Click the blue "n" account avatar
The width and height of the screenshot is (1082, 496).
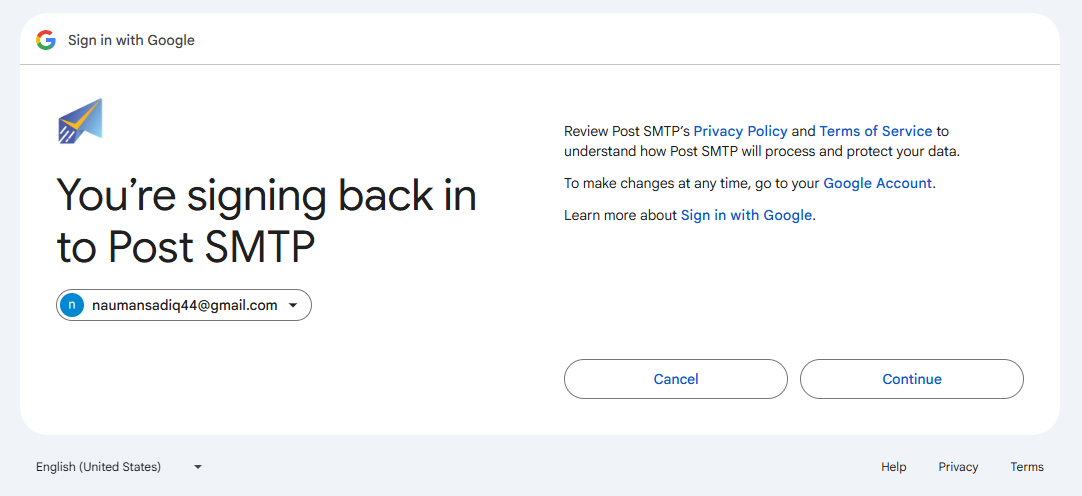click(72, 306)
